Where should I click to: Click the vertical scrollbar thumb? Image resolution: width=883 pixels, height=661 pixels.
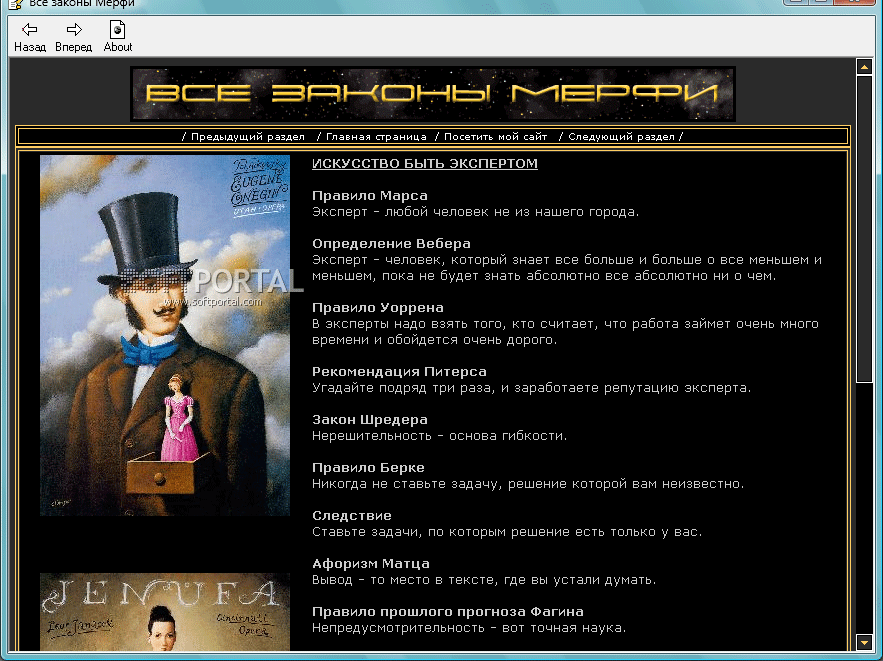pos(864,230)
